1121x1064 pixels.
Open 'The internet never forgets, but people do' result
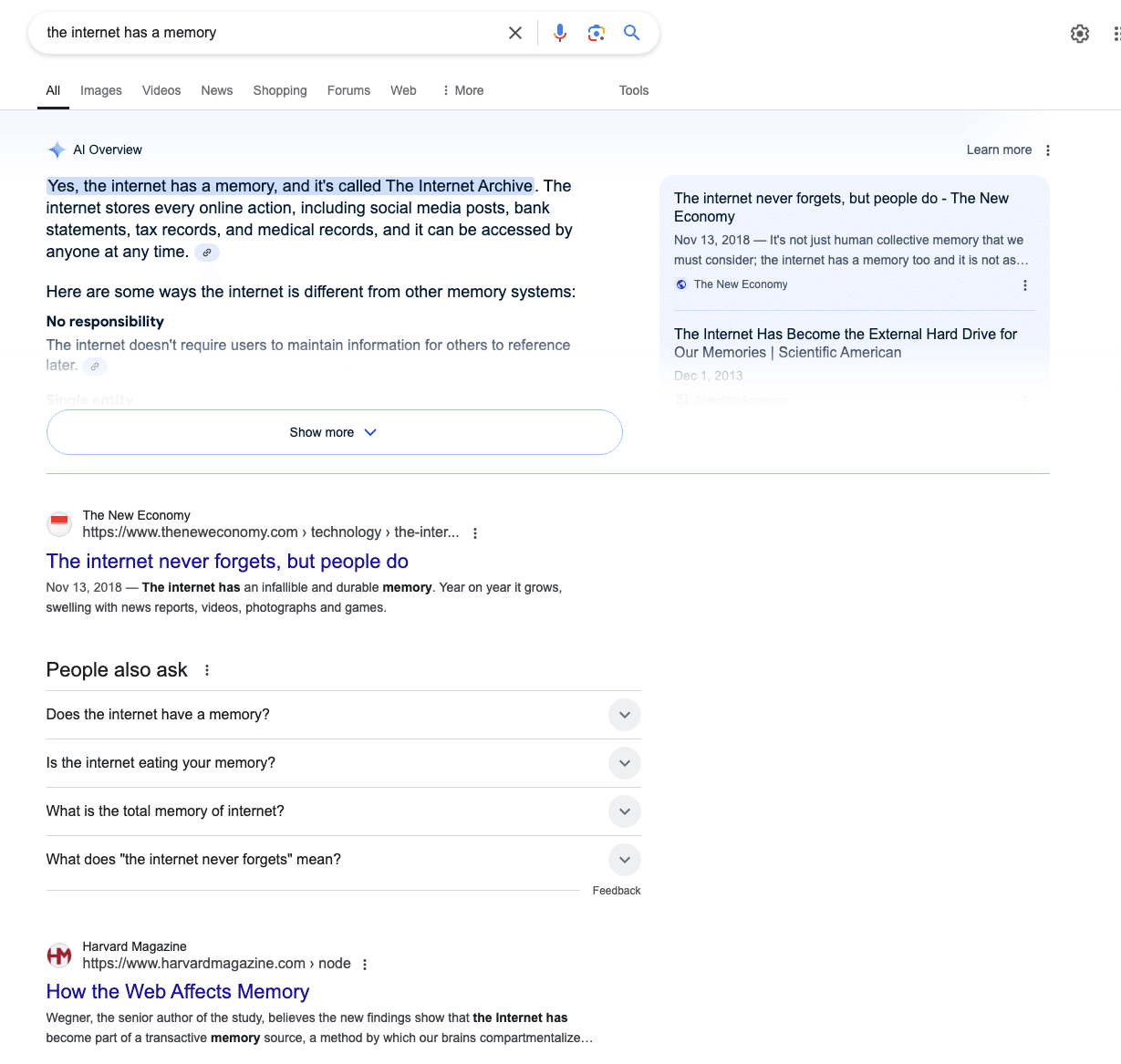point(227,562)
